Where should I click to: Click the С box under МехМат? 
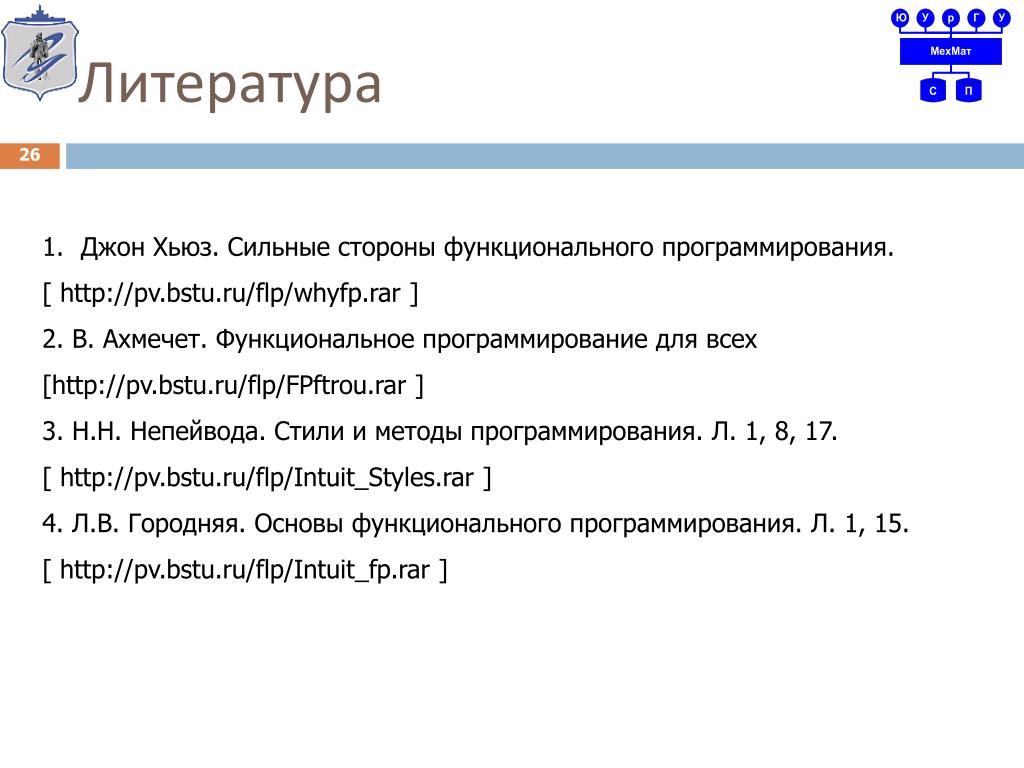tap(933, 90)
